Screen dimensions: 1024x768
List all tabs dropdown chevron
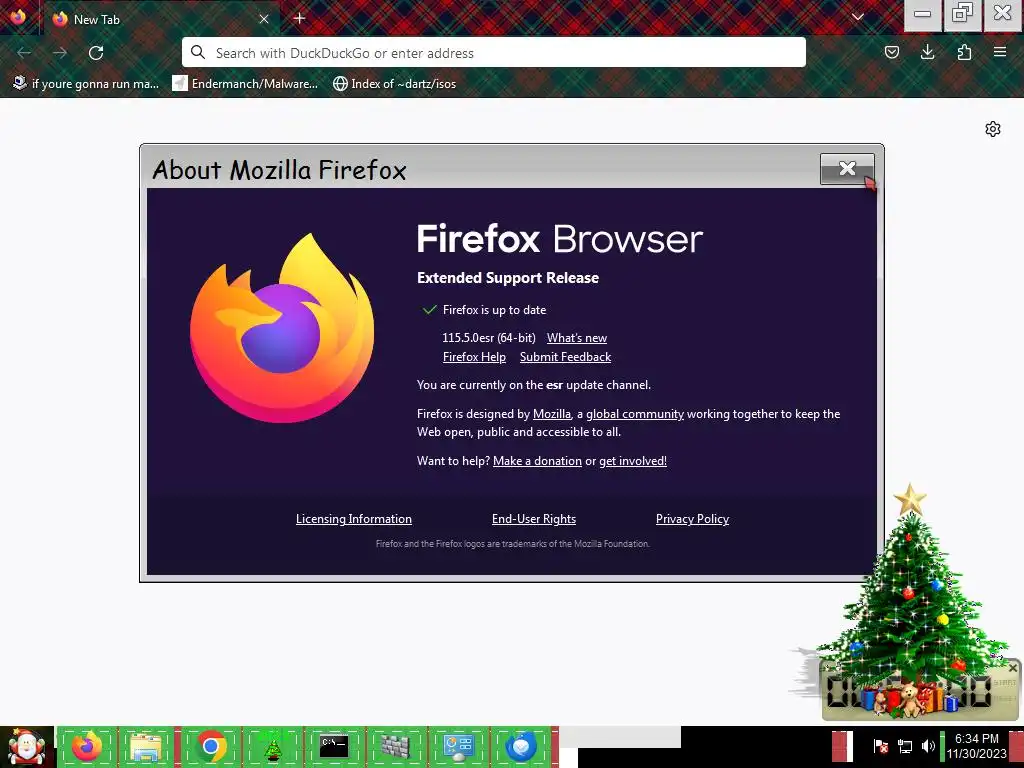tap(858, 18)
